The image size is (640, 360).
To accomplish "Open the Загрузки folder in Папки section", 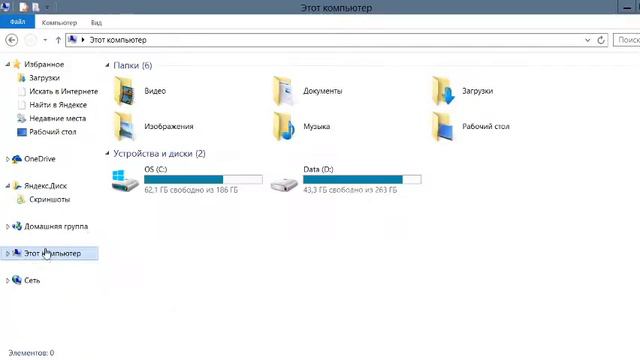I will (x=443, y=91).
